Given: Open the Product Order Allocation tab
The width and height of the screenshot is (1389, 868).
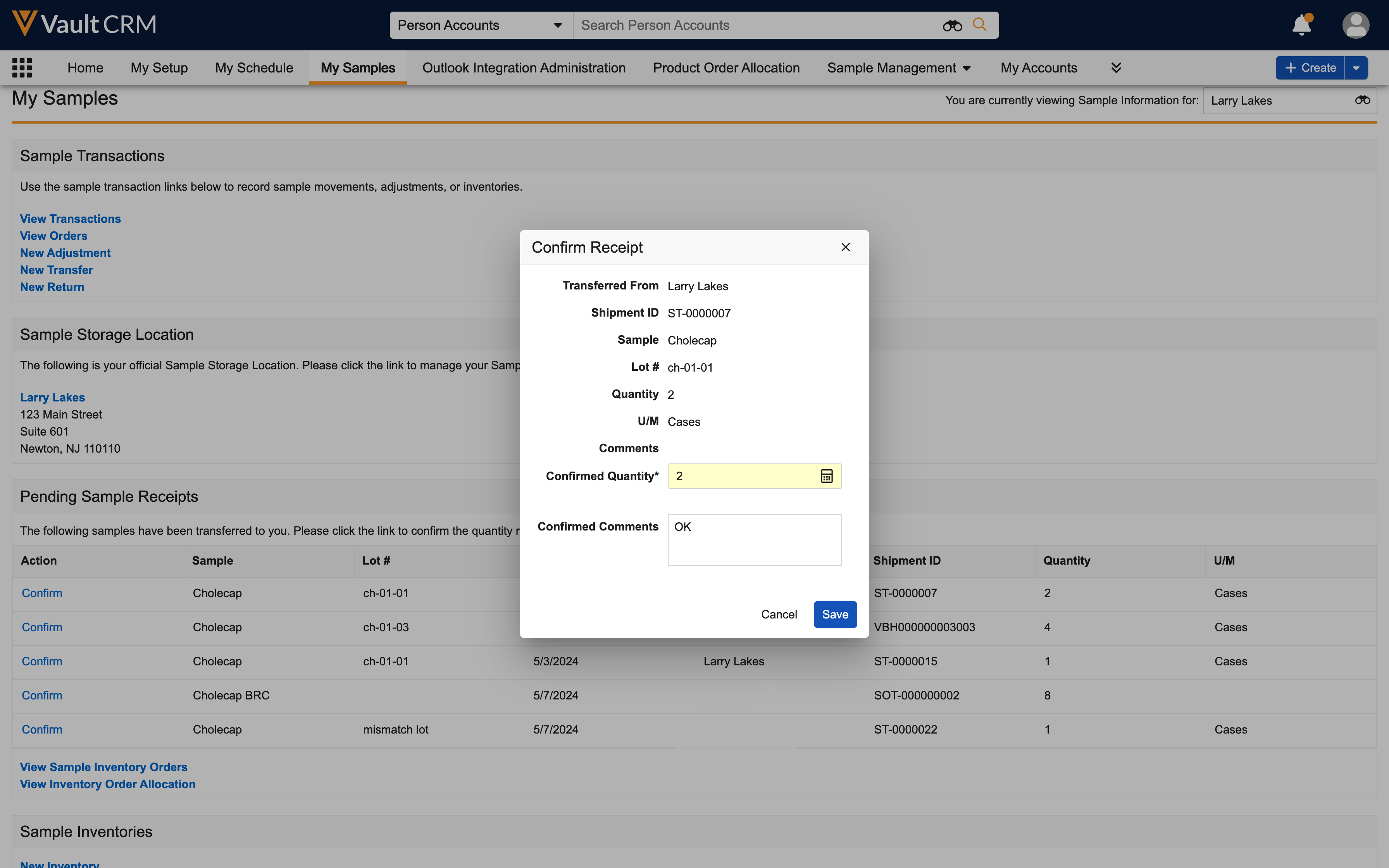Looking at the screenshot, I should point(726,68).
